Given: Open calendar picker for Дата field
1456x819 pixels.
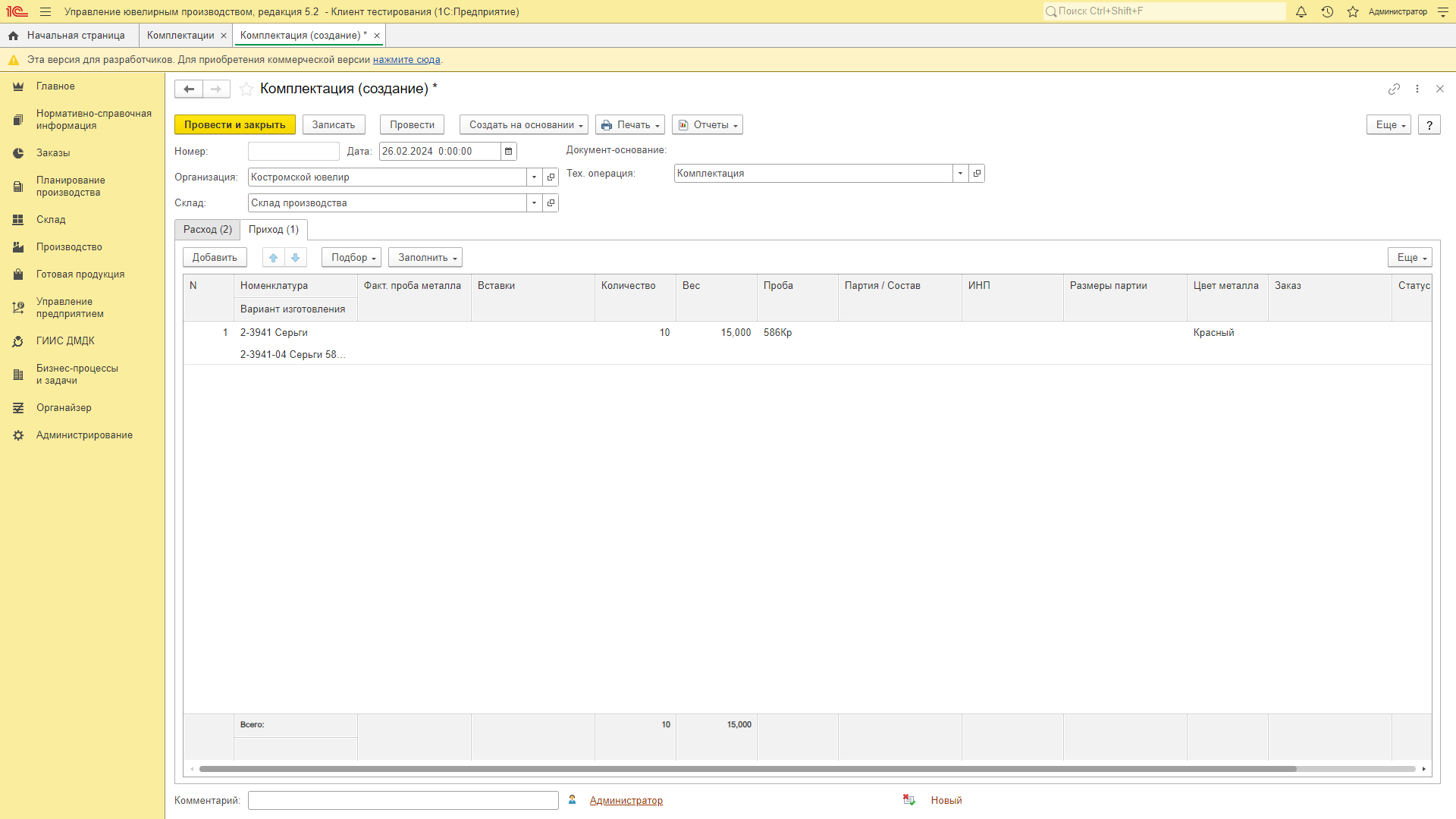Looking at the screenshot, I should click(x=509, y=151).
